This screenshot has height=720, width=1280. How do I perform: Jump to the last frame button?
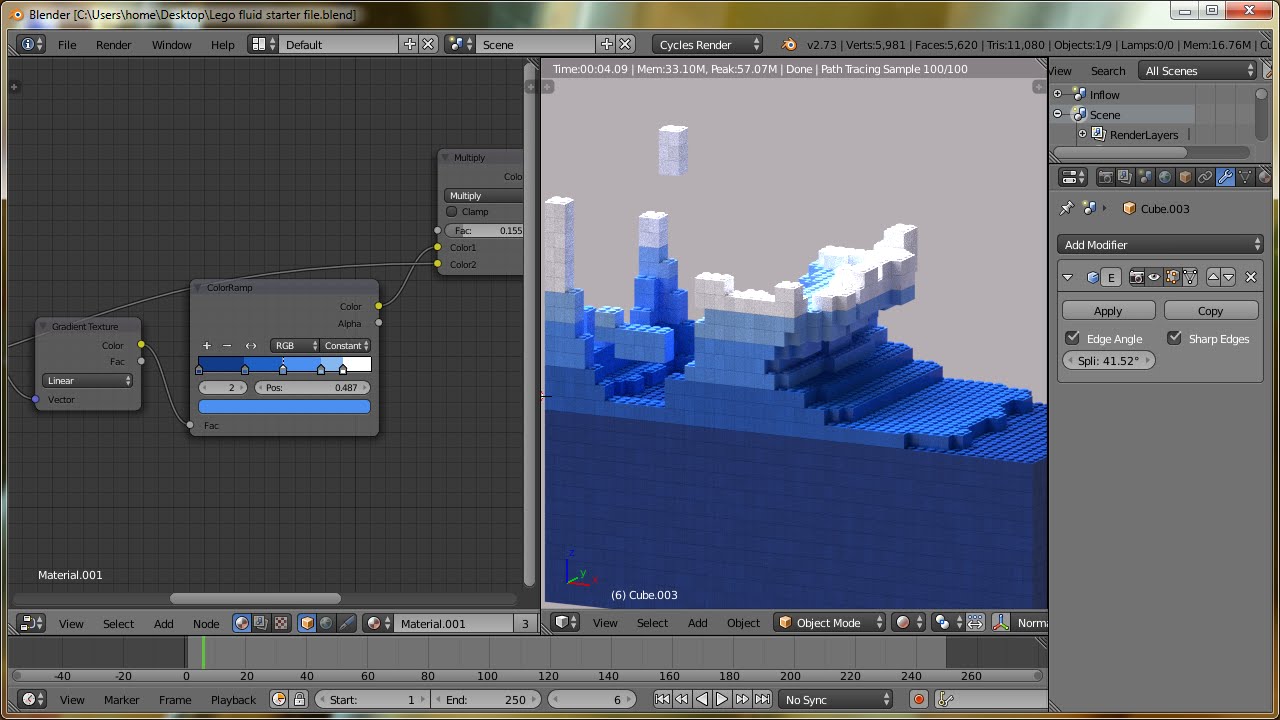click(762, 699)
